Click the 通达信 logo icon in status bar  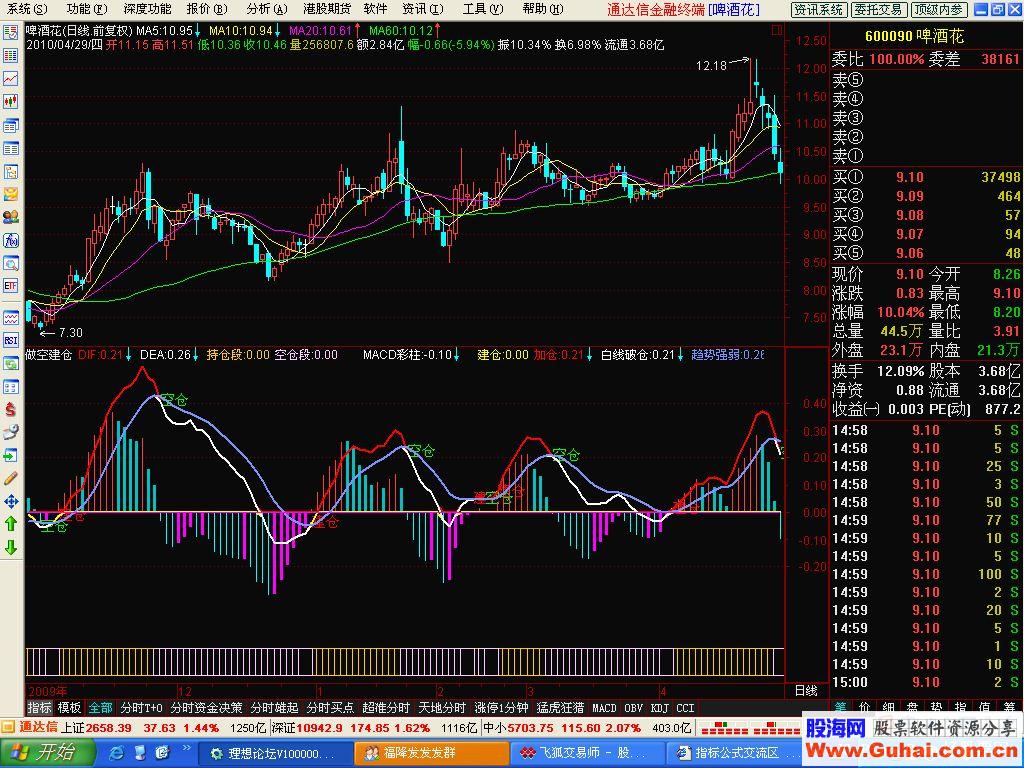[x=8, y=727]
